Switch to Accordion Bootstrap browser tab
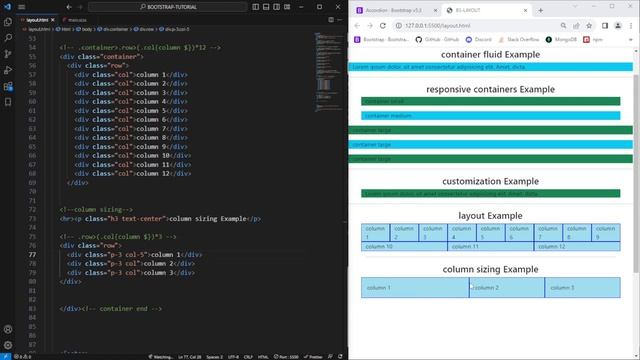 point(394,10)
